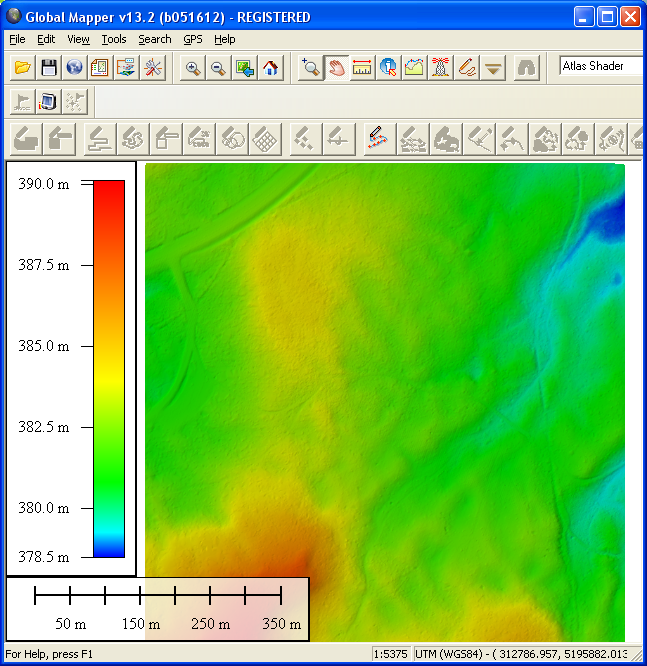
Task: Click the 378.5 m legend label
Action: pyautogui.click(x=43, y=557)
